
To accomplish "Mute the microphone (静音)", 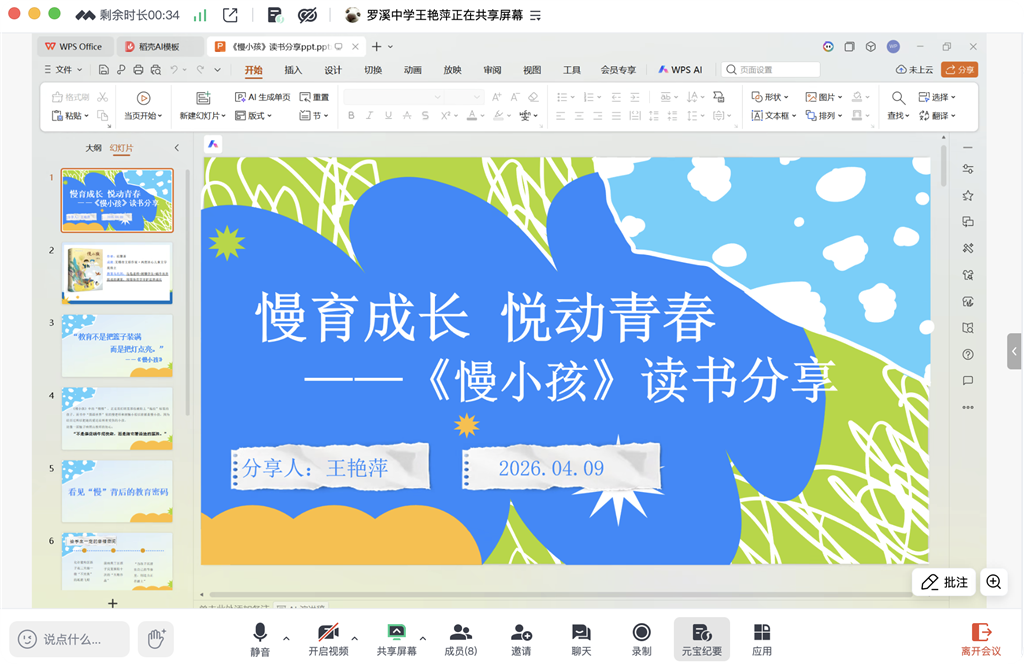I will pyautogui.click(x=260, y=639).
